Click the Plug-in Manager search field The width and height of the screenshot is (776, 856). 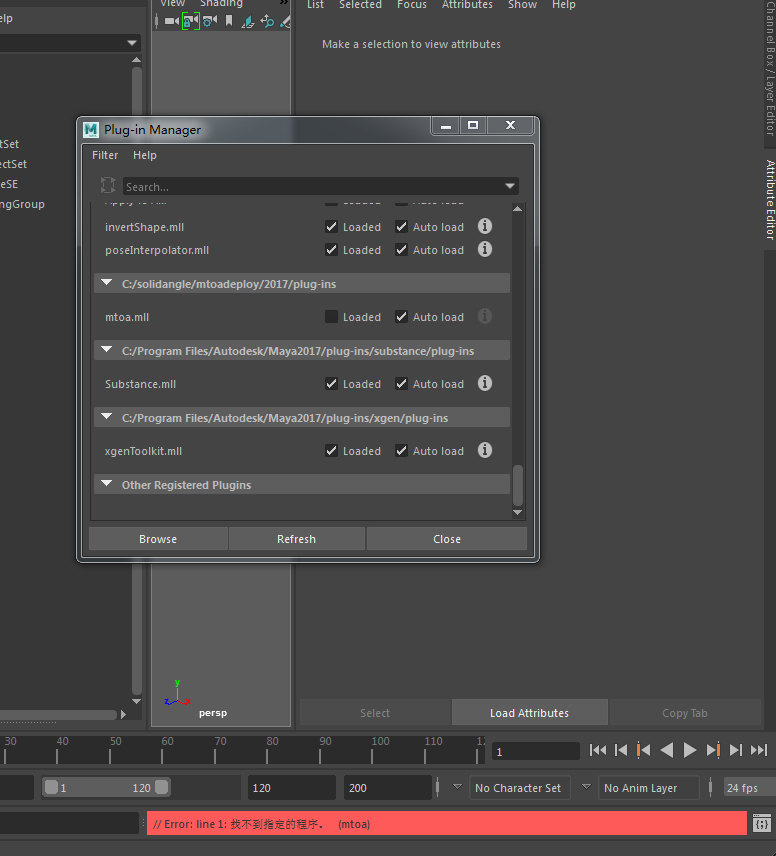[x=321, y=186]
